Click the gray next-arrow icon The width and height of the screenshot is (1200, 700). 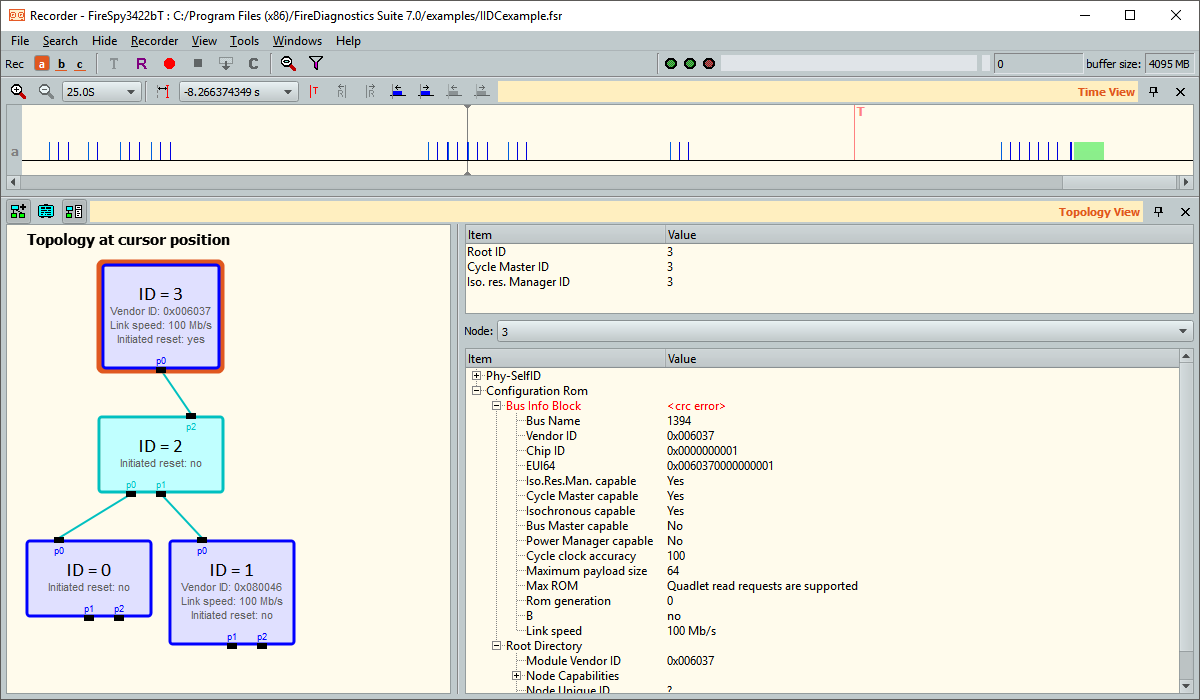(482, 92)
